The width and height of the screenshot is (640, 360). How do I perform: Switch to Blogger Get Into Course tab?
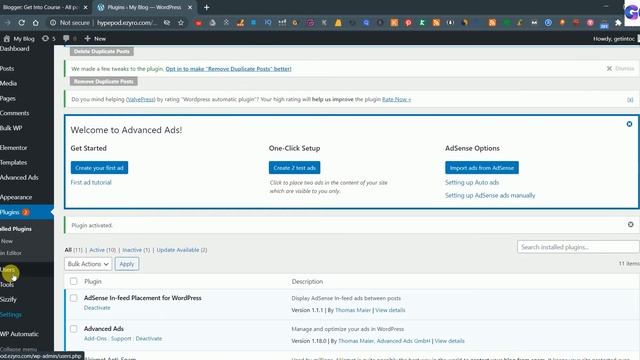[x=40, y=7]
